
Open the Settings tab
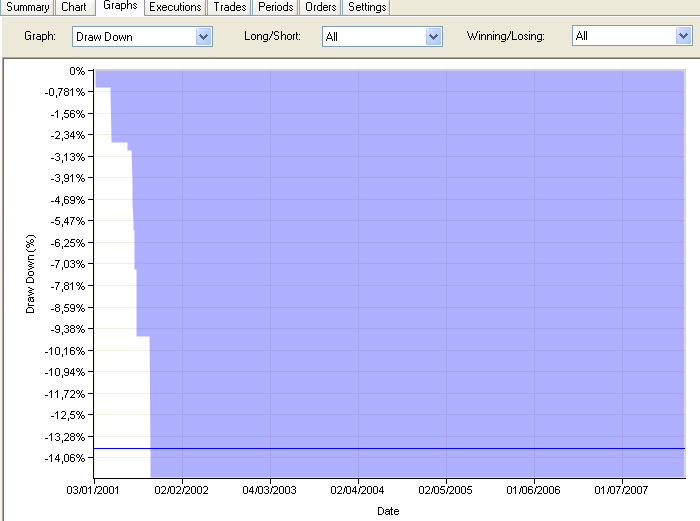pos(367,7)
